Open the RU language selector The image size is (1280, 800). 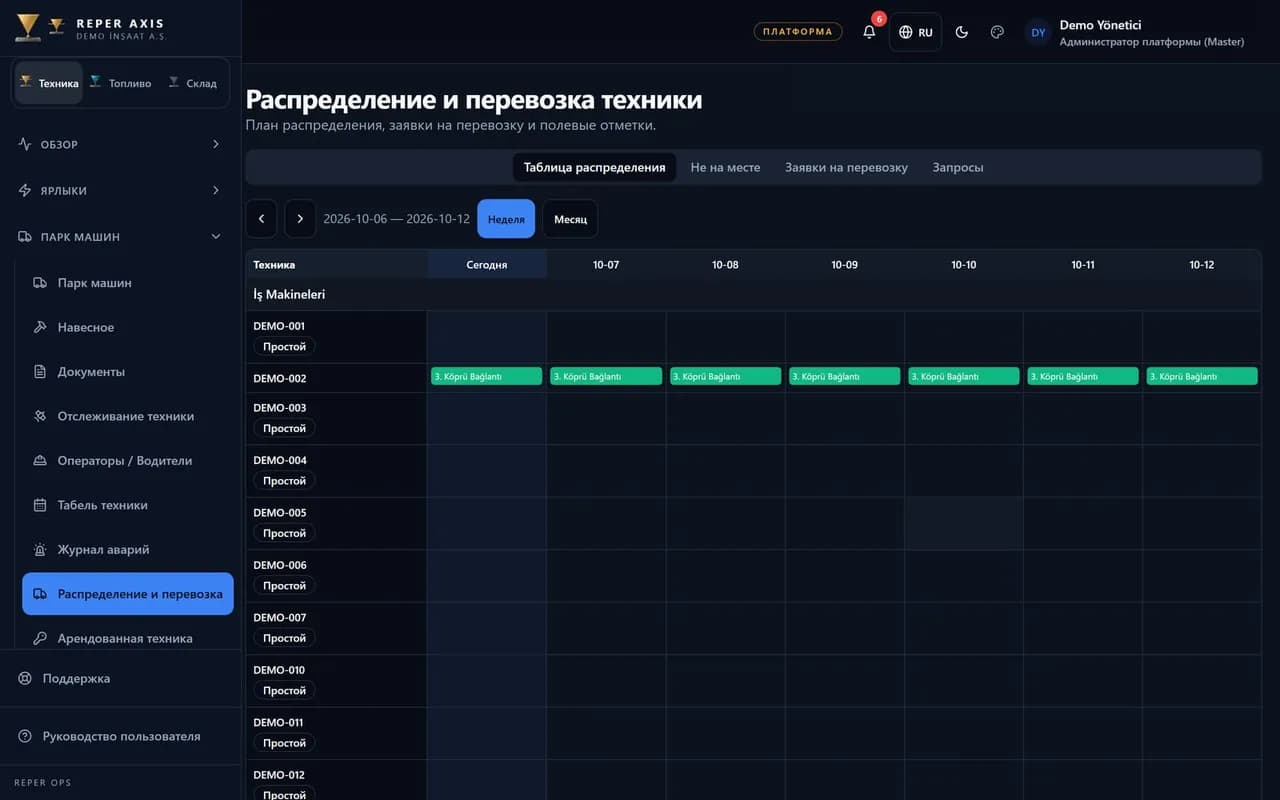click(915, 32)
